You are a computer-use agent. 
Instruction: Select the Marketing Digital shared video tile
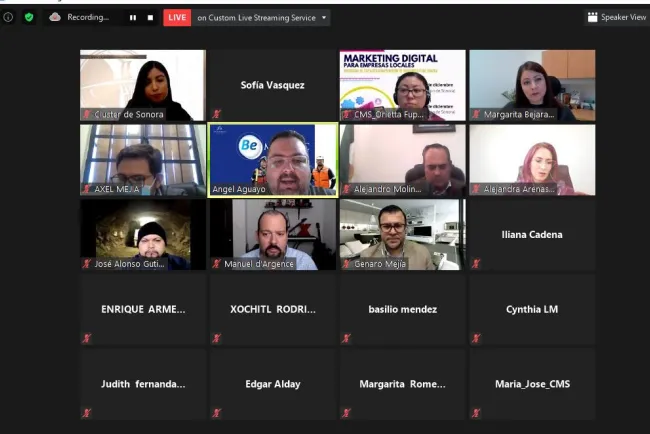[401, 84]
